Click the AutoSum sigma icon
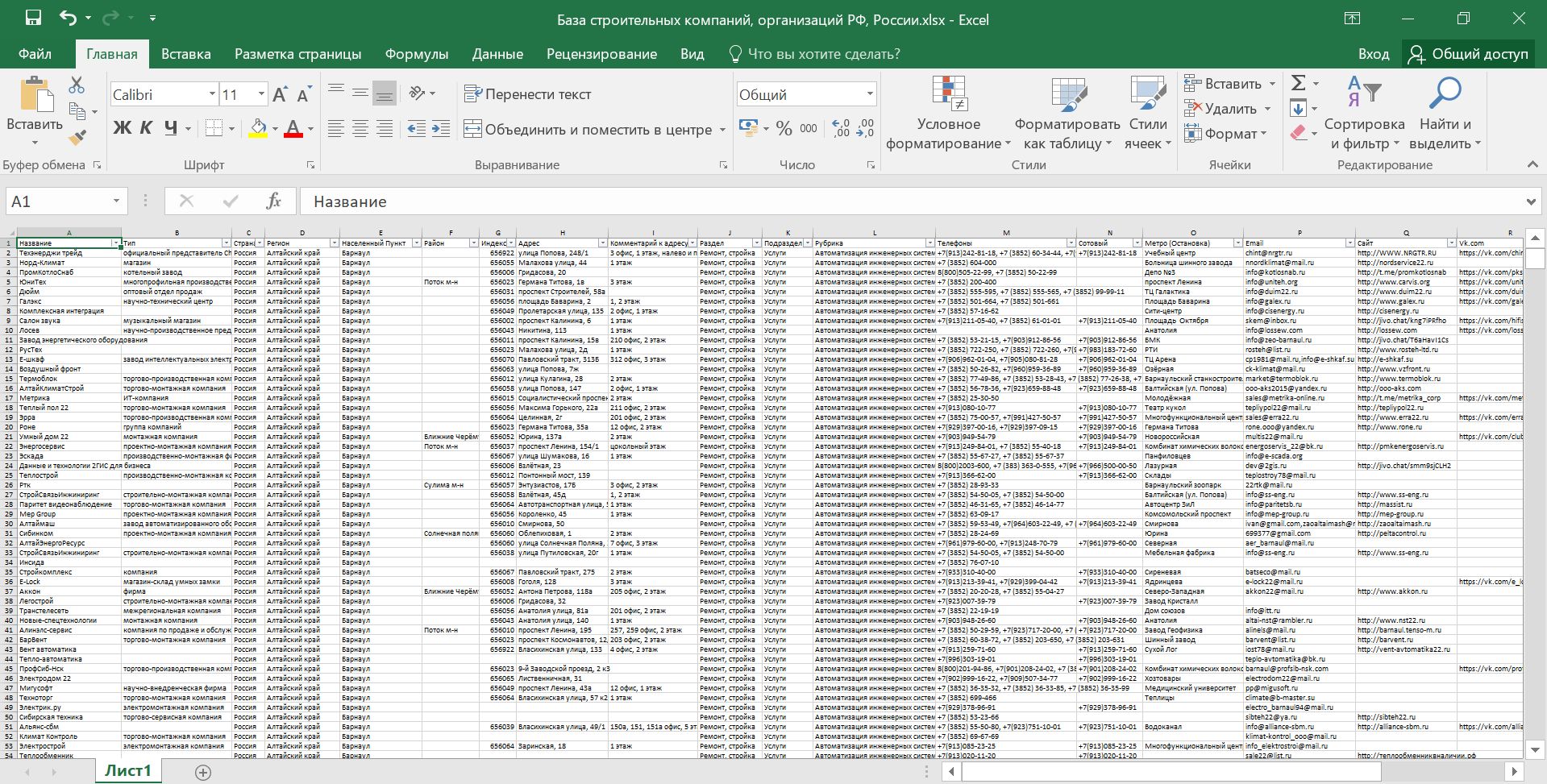The height and width of the screenshot is (784, 1547). coord(1298,83)
